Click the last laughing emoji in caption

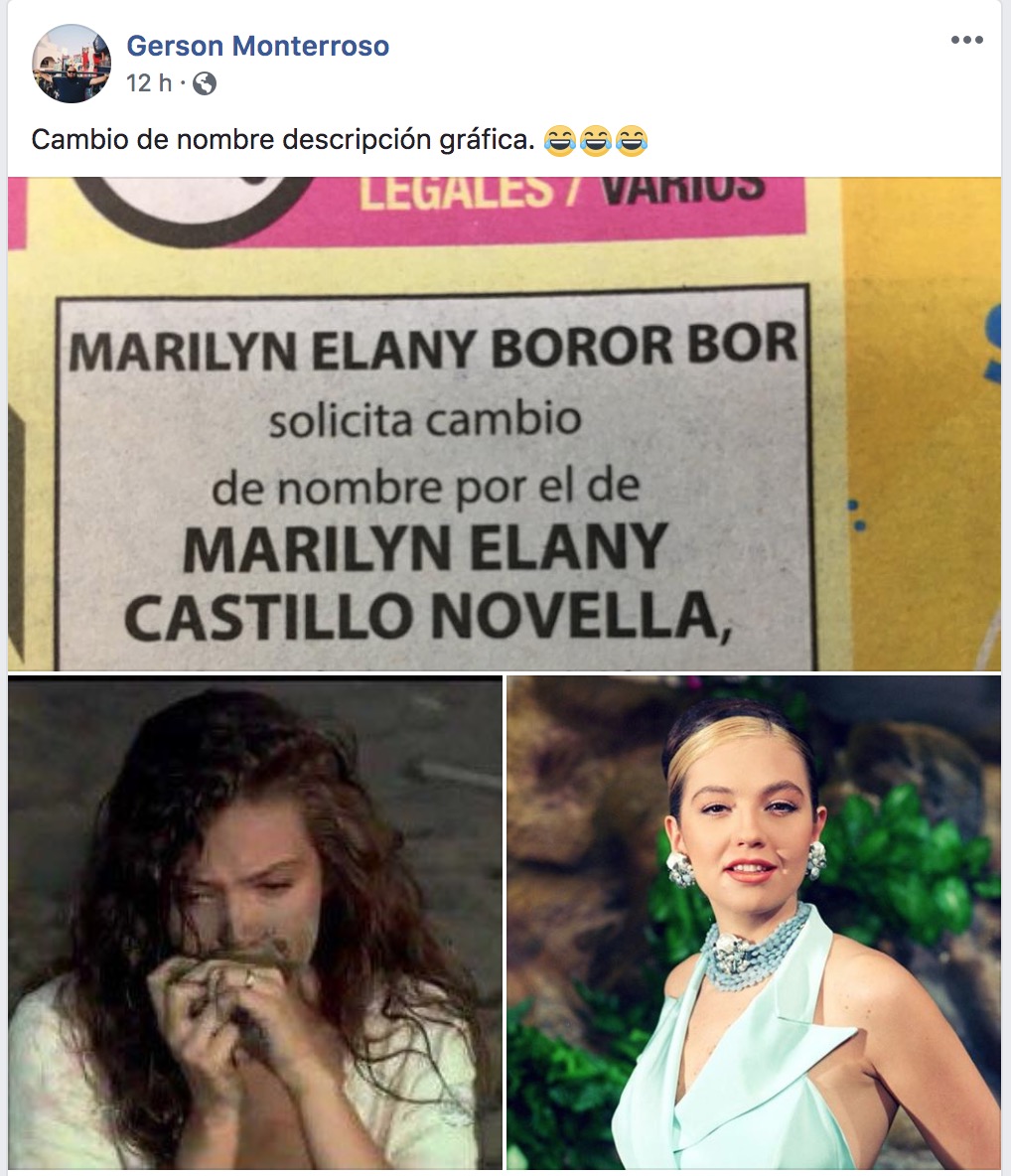click(x=632, y=140)
